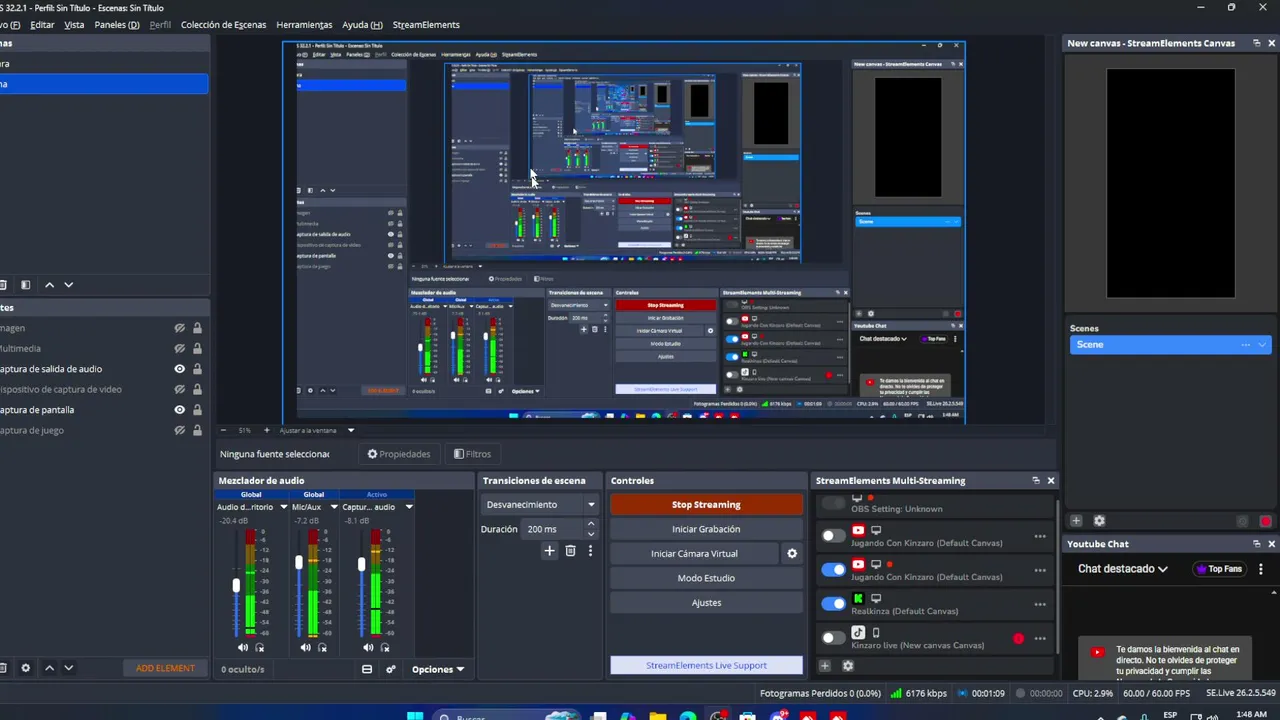Disable the active YouTube Jugando Con Kinzaro toggle
This screenshot has height=720, width=1280.
pyautogui.click(x=833, y=570)
